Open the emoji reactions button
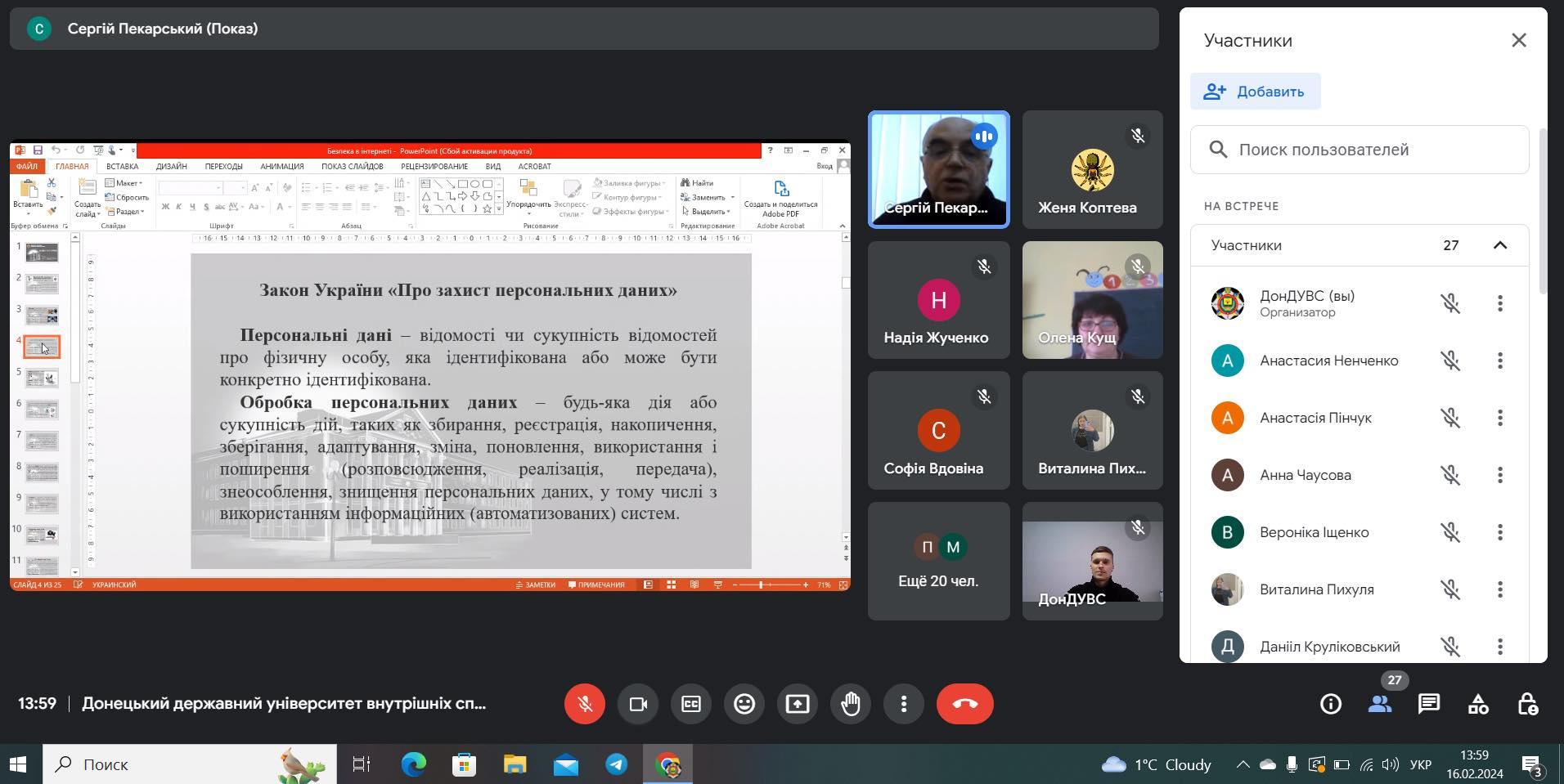1564x784 pixels. (744, 704)
